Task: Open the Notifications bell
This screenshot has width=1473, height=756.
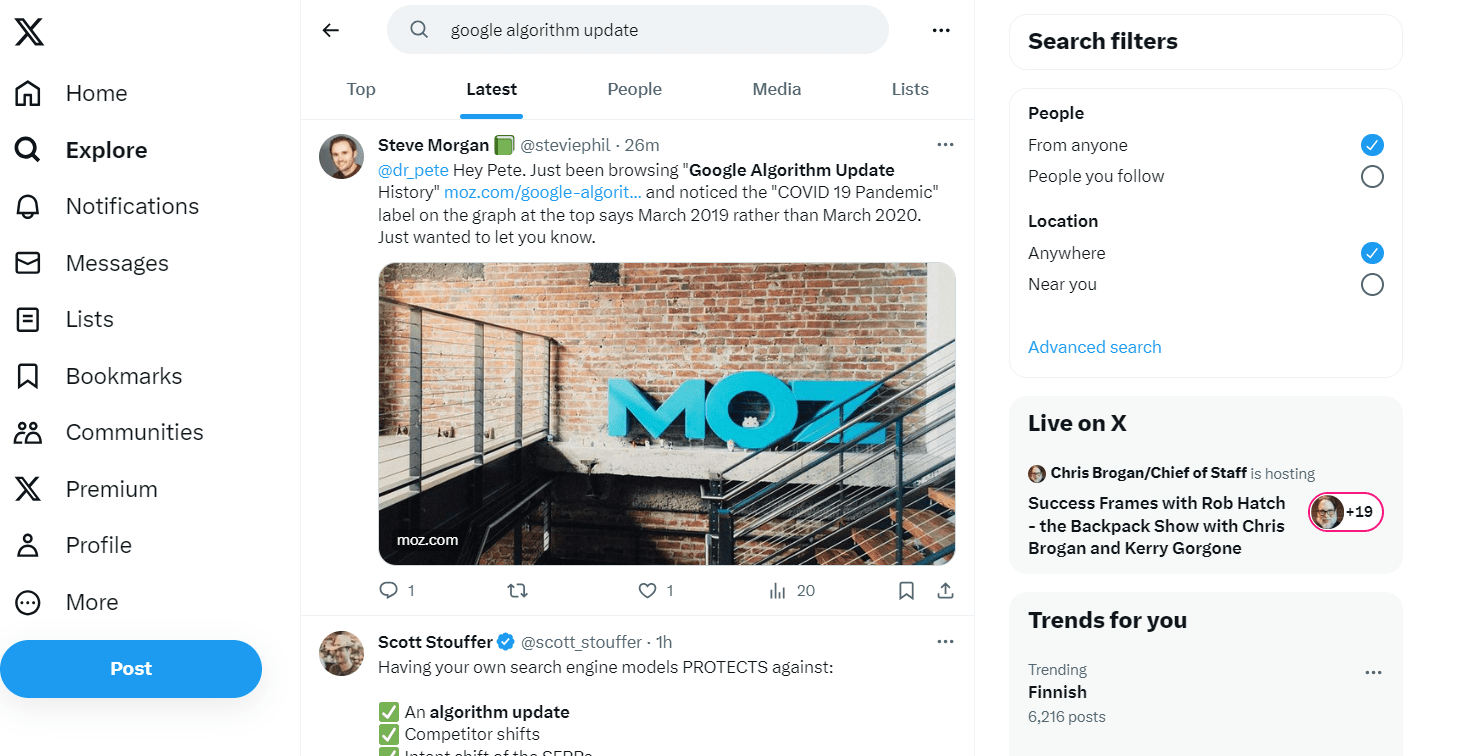Action: (28, 207)
